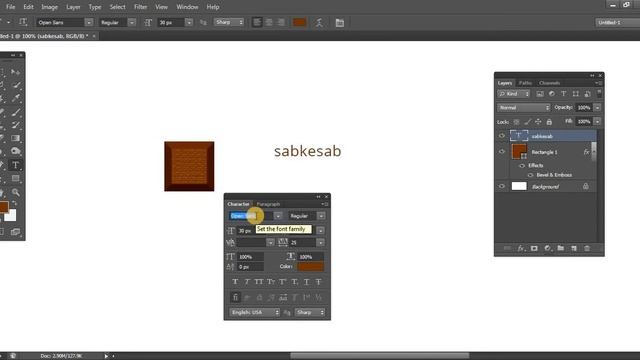Open English: USA language dropdown

254,312
